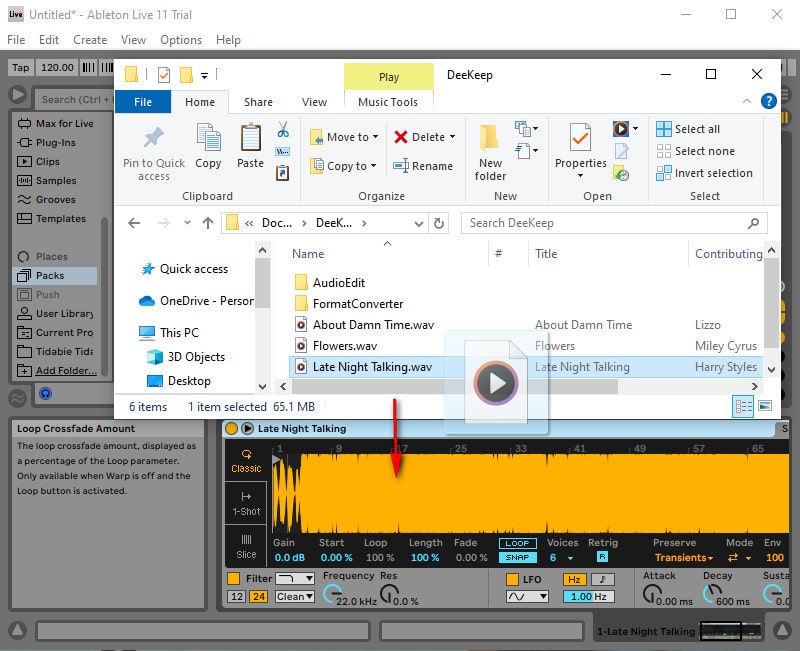Open the File menu in Ableton
The image size is (800, 651).
tap(16, 40)
